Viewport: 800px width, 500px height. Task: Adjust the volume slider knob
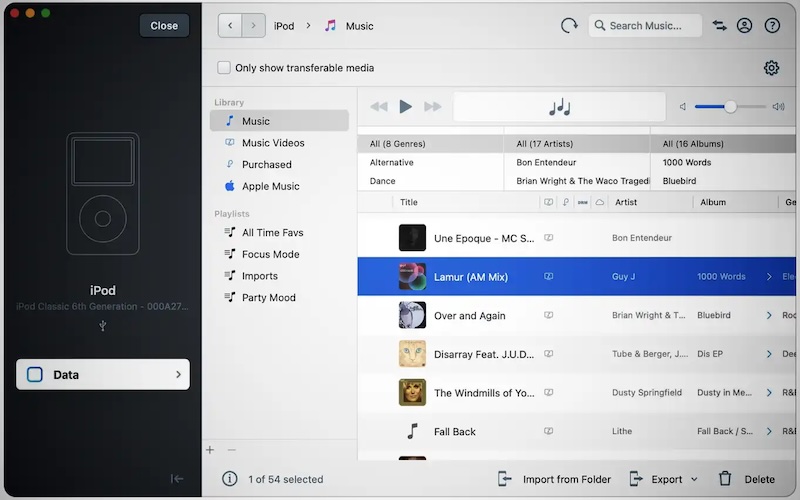[730, 107]
